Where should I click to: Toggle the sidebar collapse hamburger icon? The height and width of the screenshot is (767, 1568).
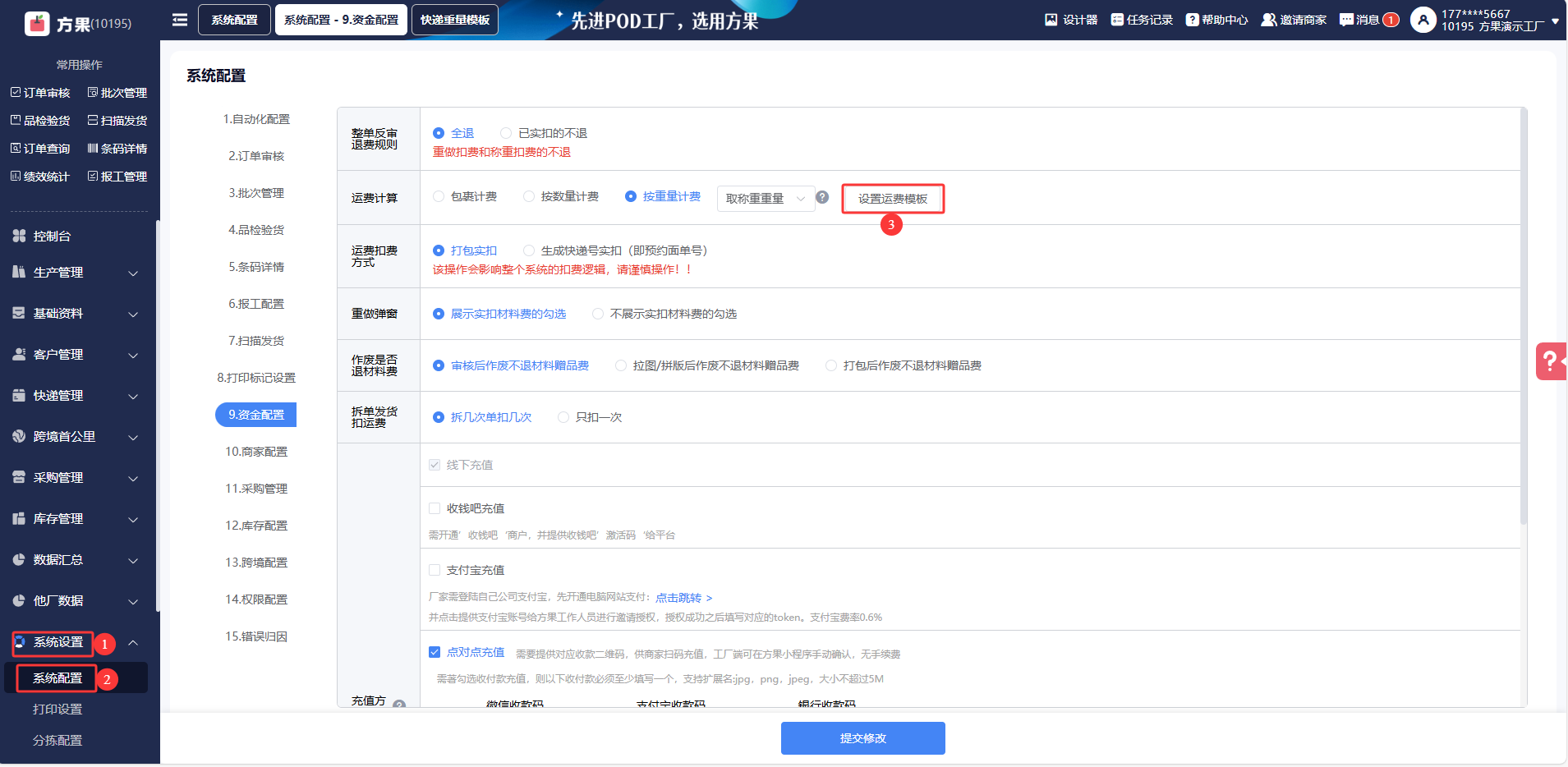180,20
